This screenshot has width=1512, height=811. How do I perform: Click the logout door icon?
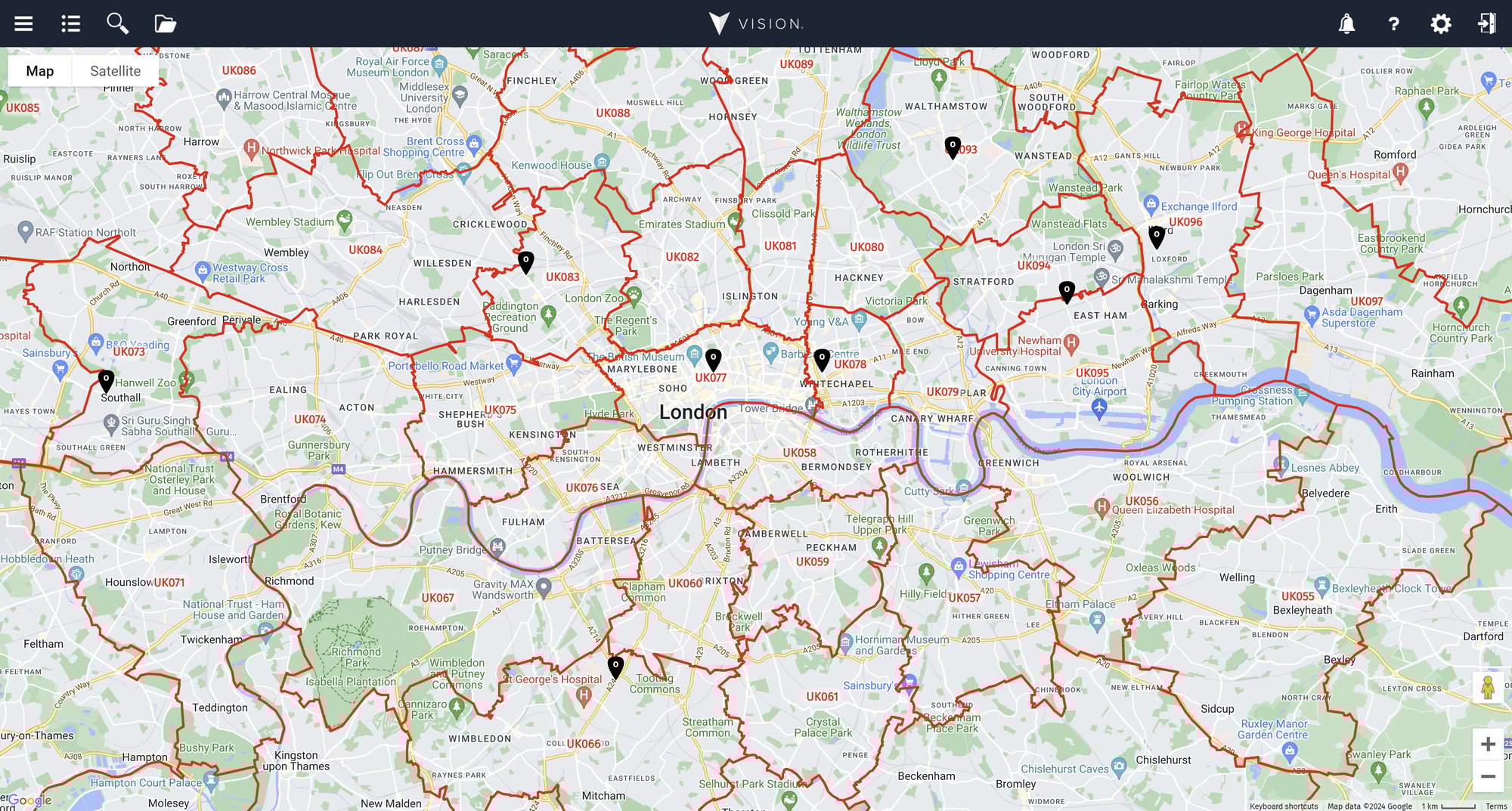1487,23
